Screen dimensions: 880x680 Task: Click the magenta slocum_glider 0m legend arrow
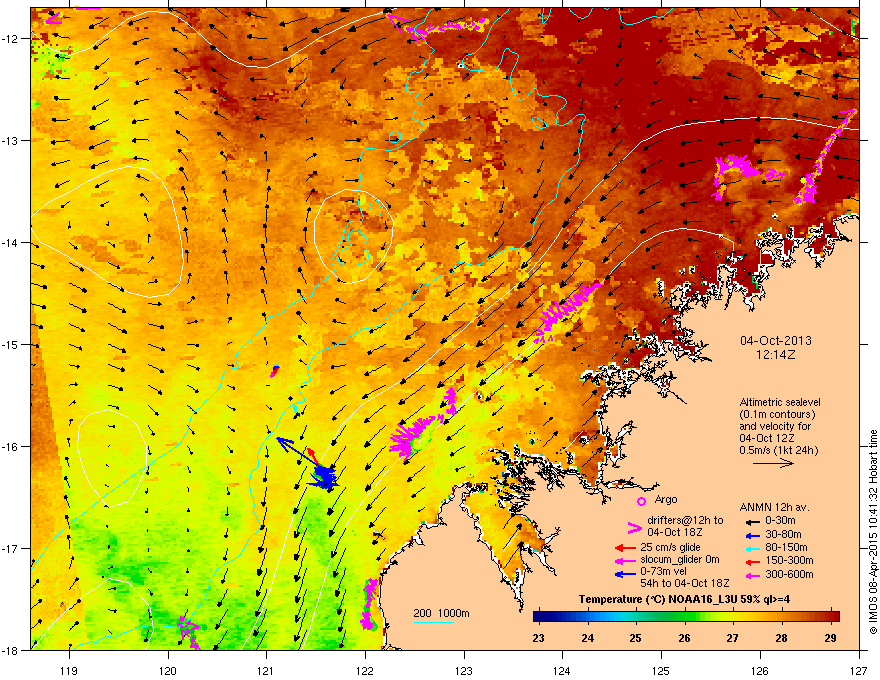[x=625, y=560]
